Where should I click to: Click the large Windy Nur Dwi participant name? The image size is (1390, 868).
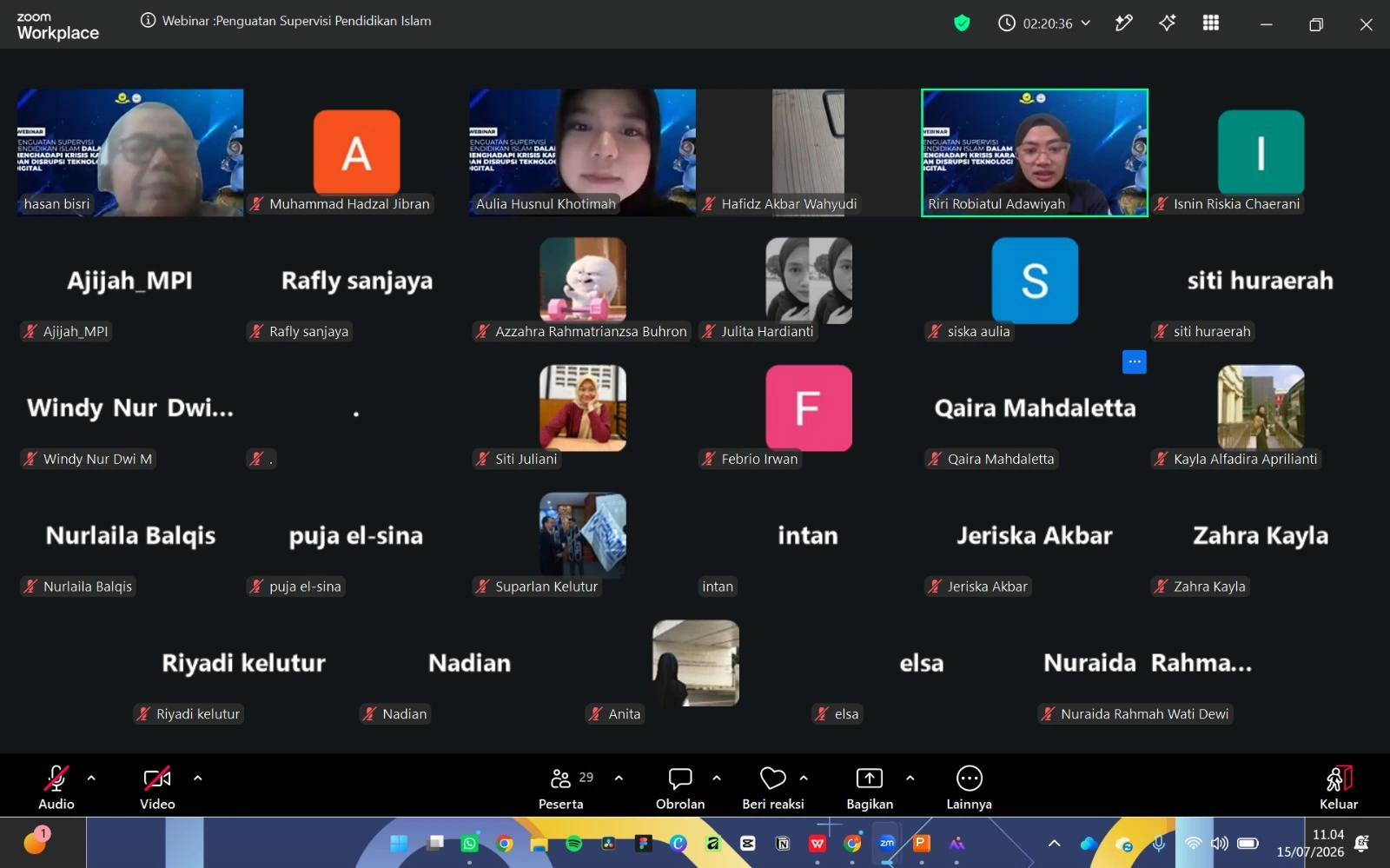coord(130,407)
